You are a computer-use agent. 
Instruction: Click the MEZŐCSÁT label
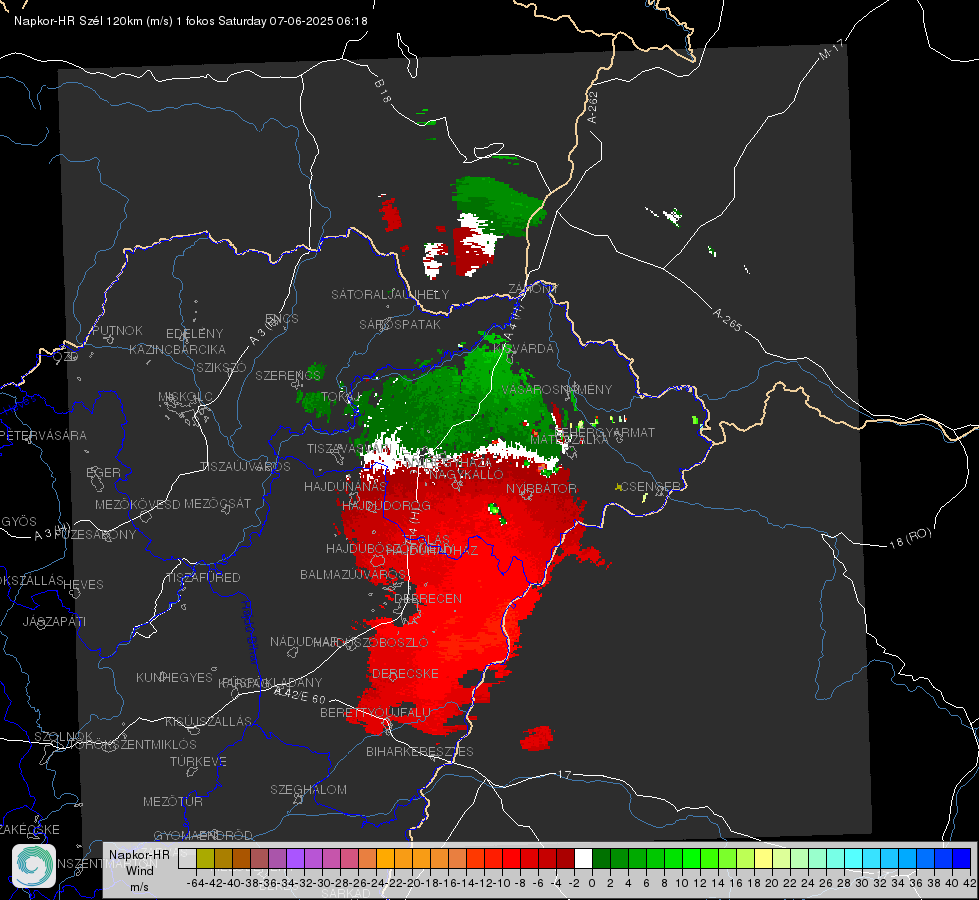217,503
